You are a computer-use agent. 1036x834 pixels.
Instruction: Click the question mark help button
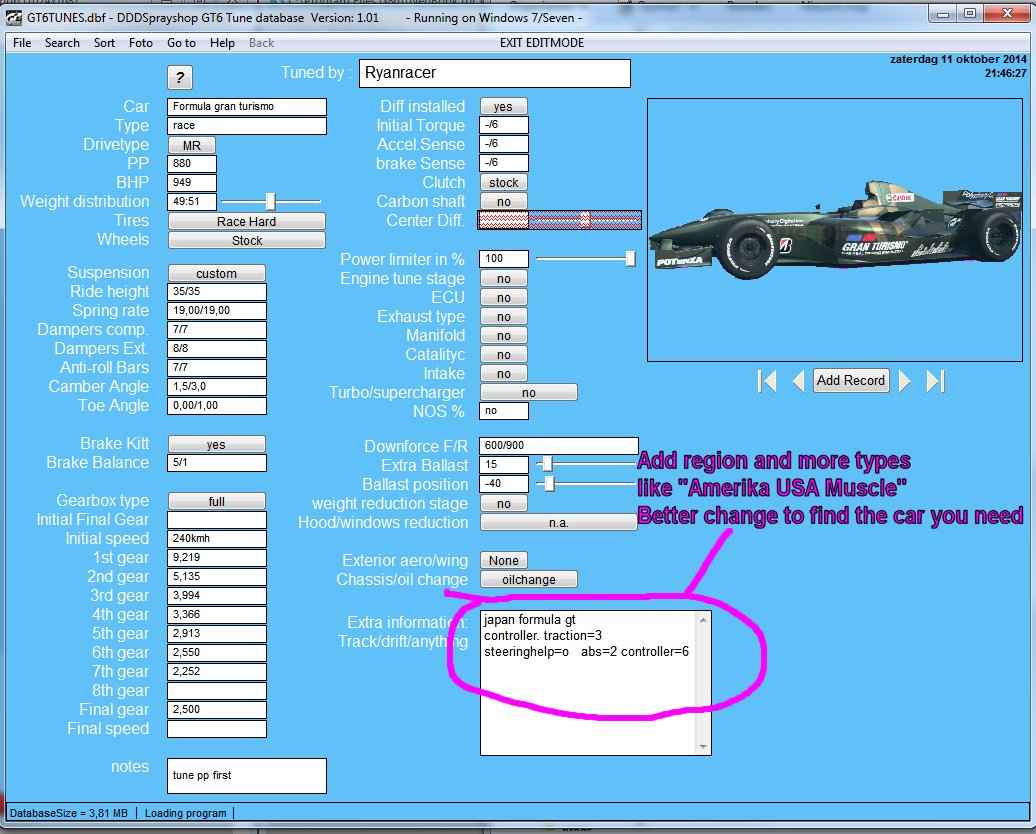(180, 77)
